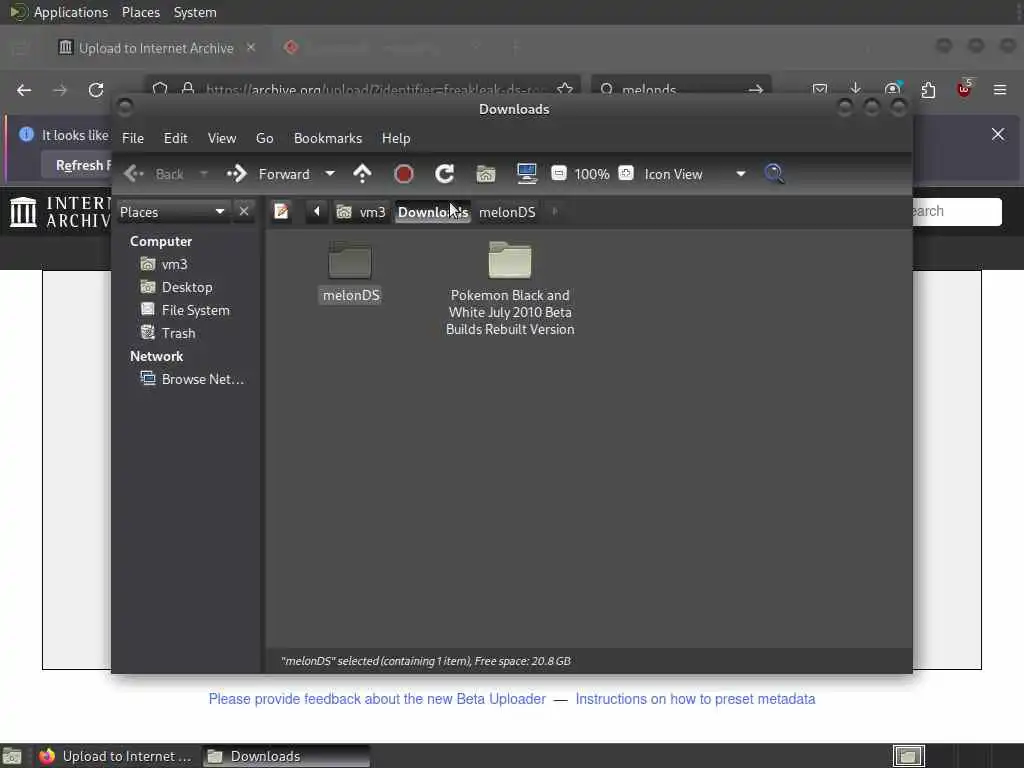Open the Help menu
Screen dimensions: 1024x768
(x=396, y=138)
